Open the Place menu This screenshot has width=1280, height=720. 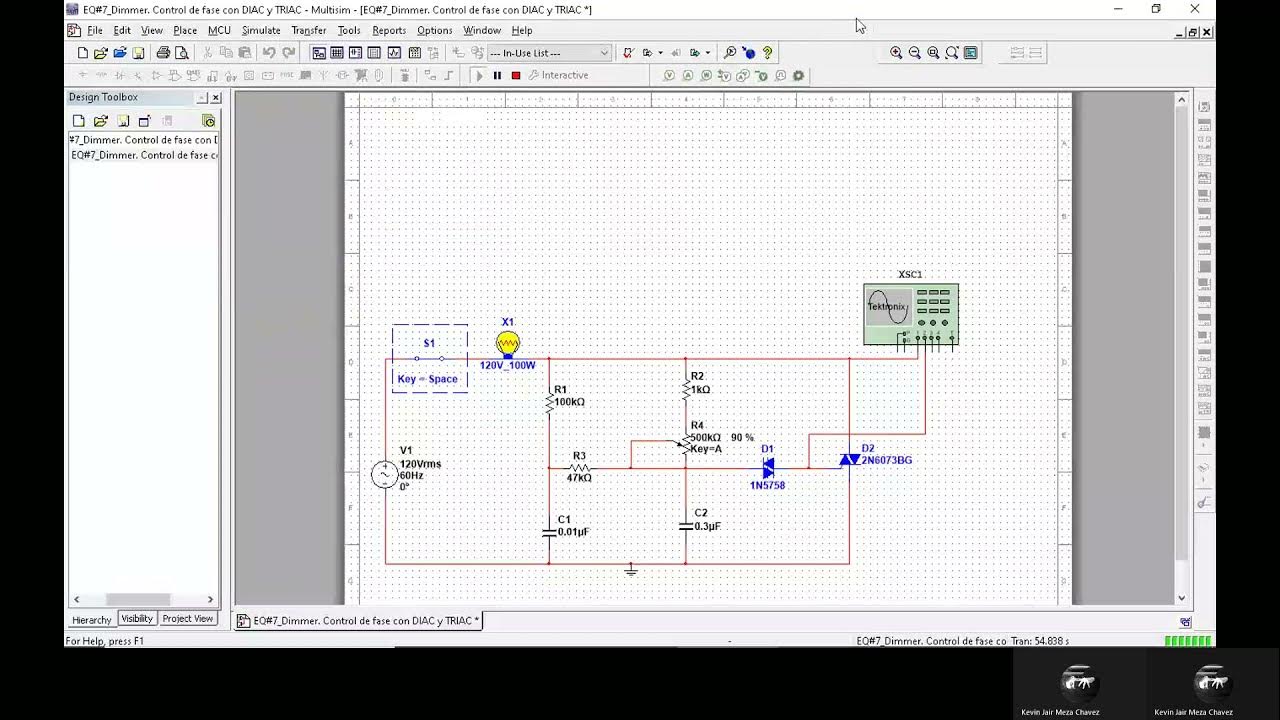pos(185,31)
